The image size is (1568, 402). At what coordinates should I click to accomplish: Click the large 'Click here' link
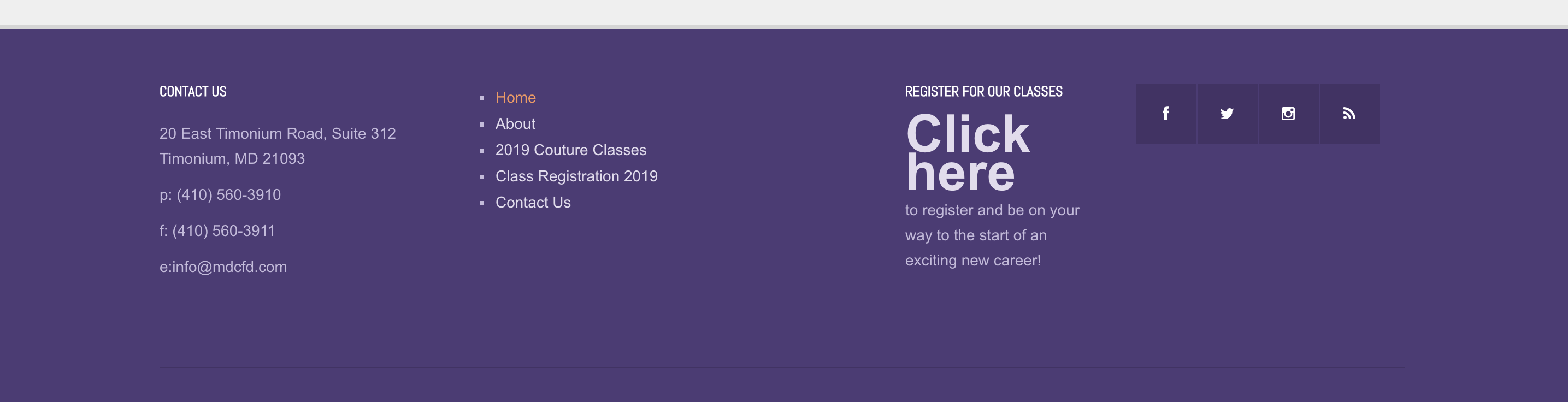966,152
